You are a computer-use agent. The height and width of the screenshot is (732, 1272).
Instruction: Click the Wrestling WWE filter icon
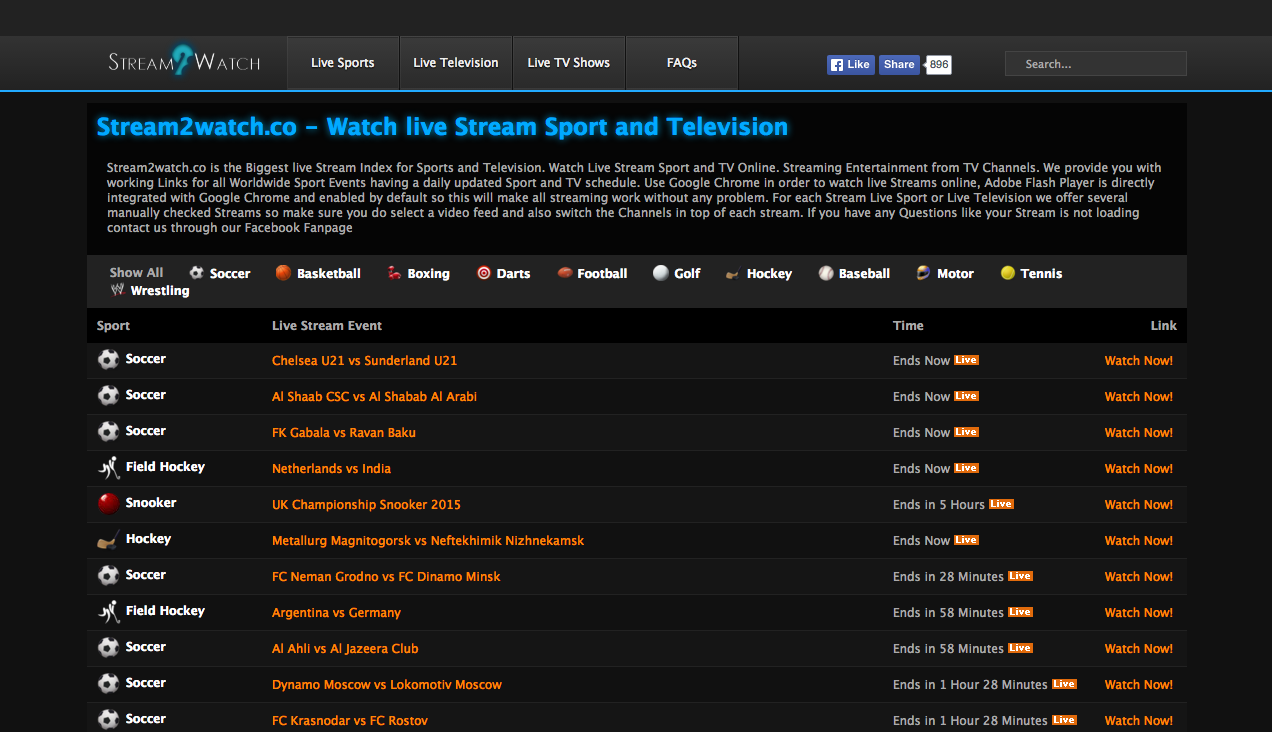(x=118, y=290)
